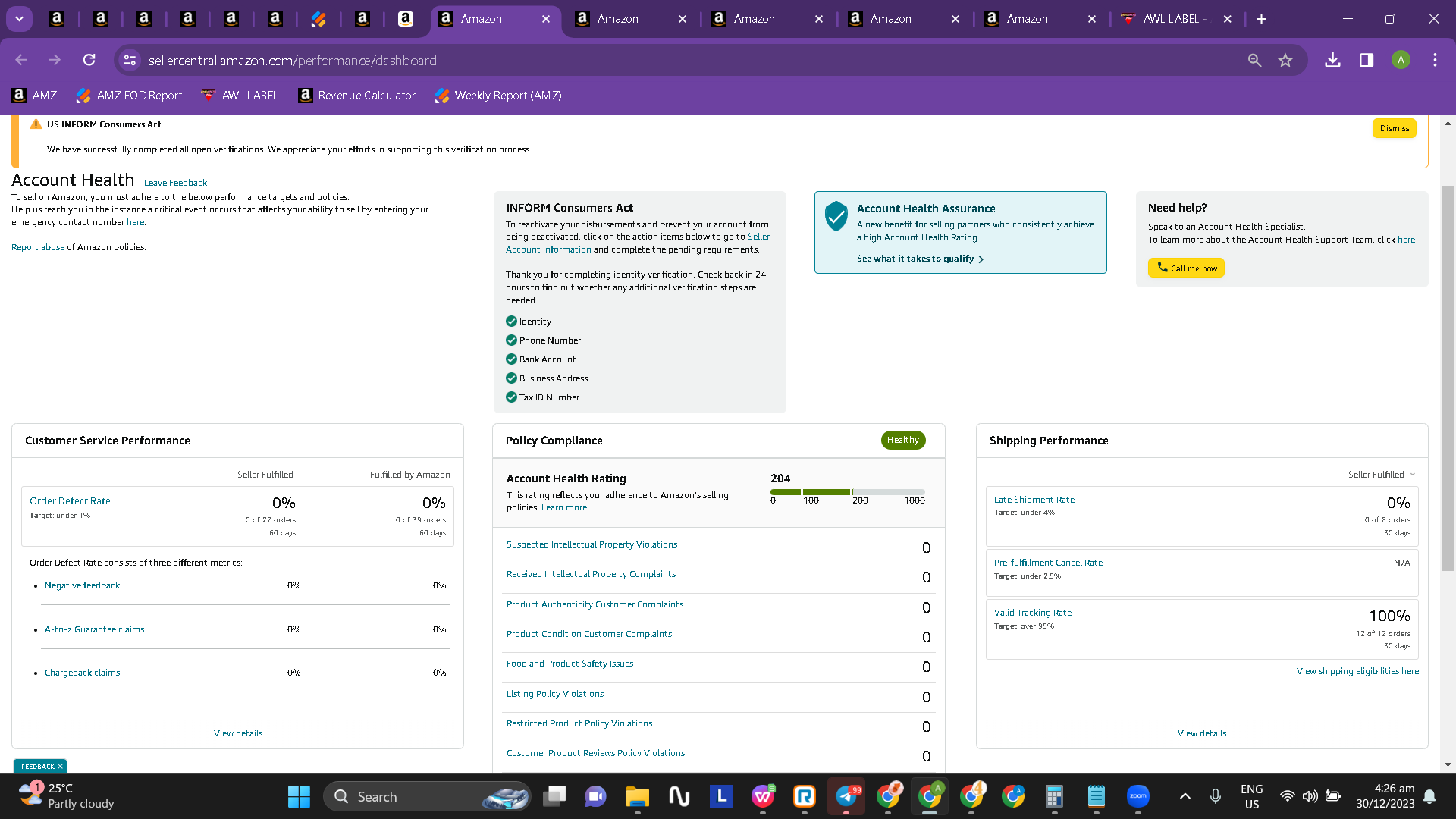
Task: Open the Valid Tracking Rate link
Action: point(1033,613)
